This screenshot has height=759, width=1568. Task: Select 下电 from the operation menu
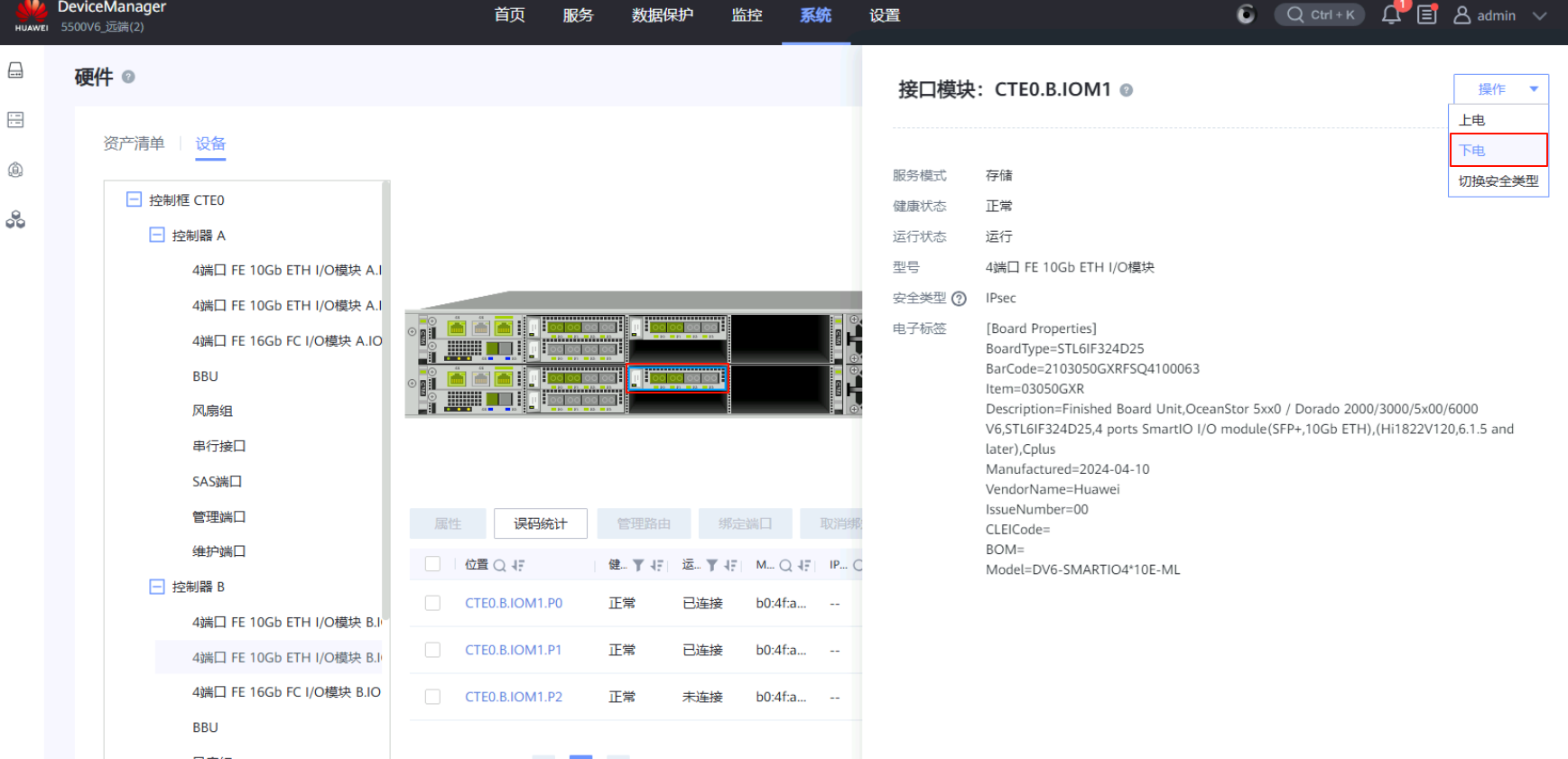[x=1498, y=150]
